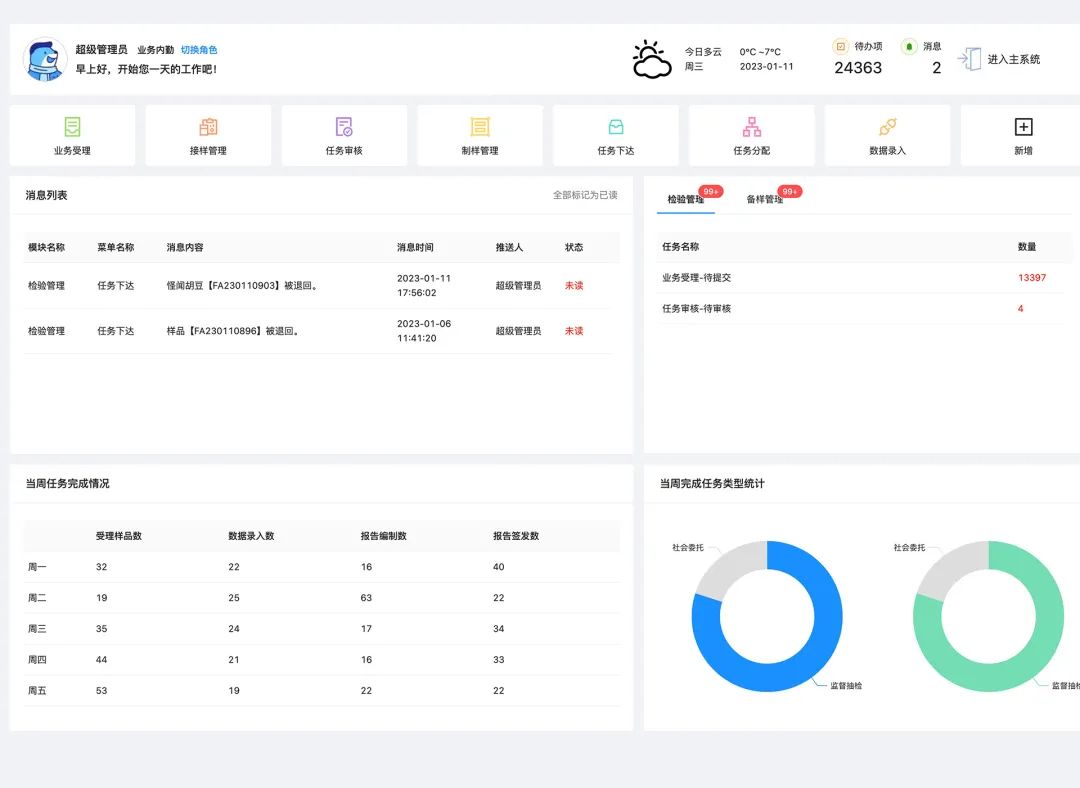Open the 业务受理 shortcut icon
This screenshot has height=788, width=1080.
pyautogui.click(x=72, y=127)
